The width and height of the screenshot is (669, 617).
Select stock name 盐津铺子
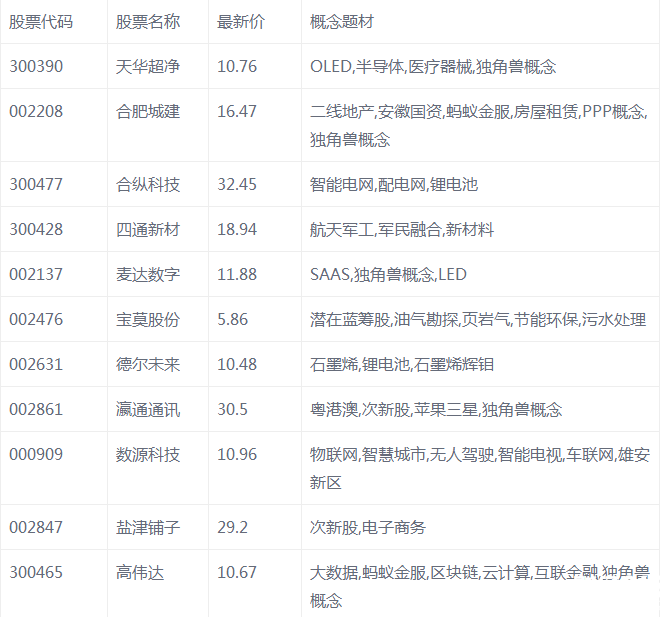[148, 528]
